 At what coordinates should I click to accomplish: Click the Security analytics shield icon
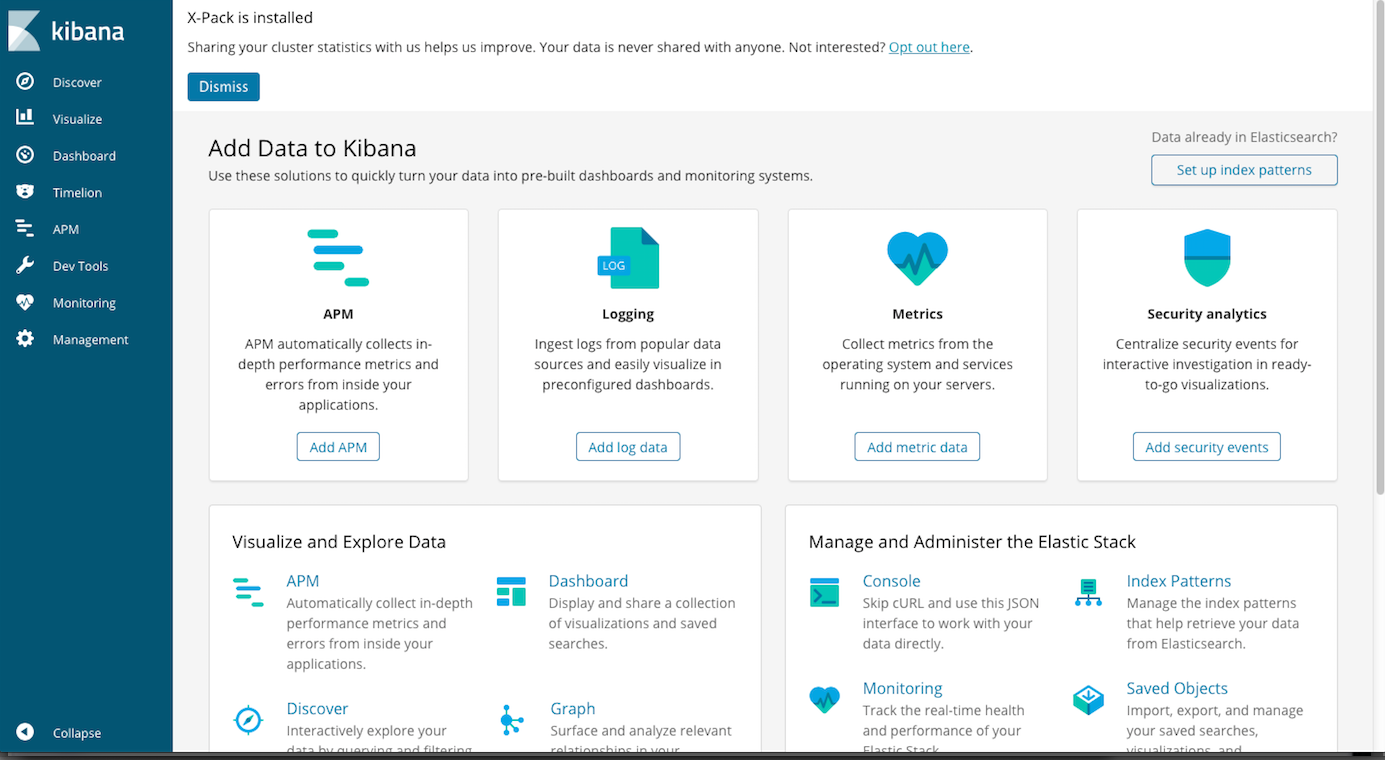pyautogui.click(x=1207, y=258)
